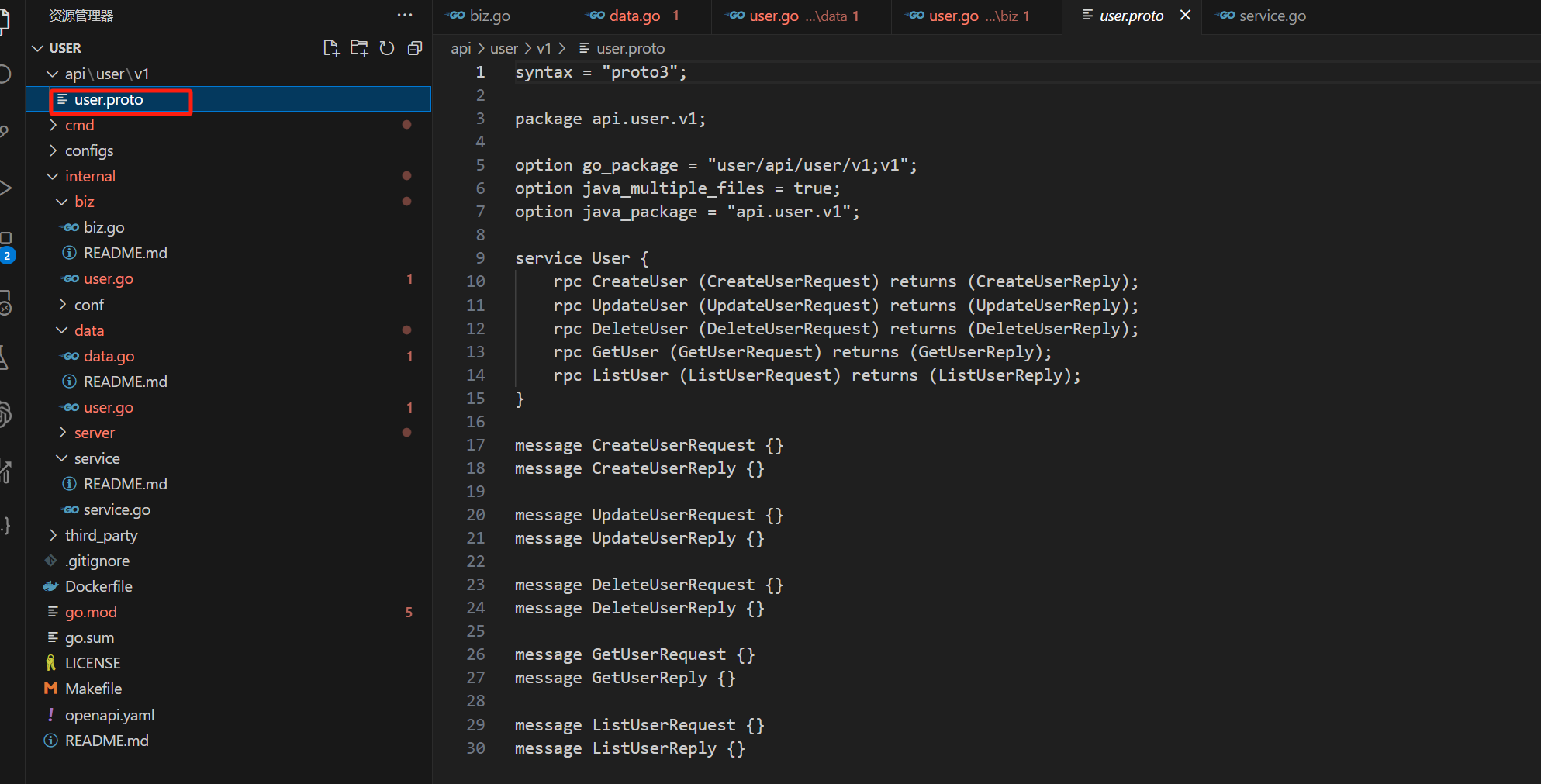Click line number 9 in the gutter
This screenshot has height=784, width=1541.
pyautogui.click(x=480, y=258)
